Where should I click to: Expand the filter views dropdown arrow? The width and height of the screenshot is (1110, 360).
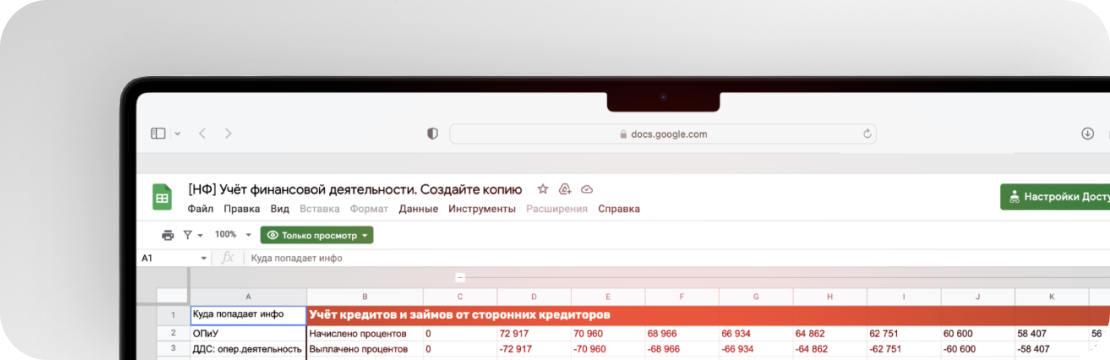pyautogui.click(x=200, y=236)
